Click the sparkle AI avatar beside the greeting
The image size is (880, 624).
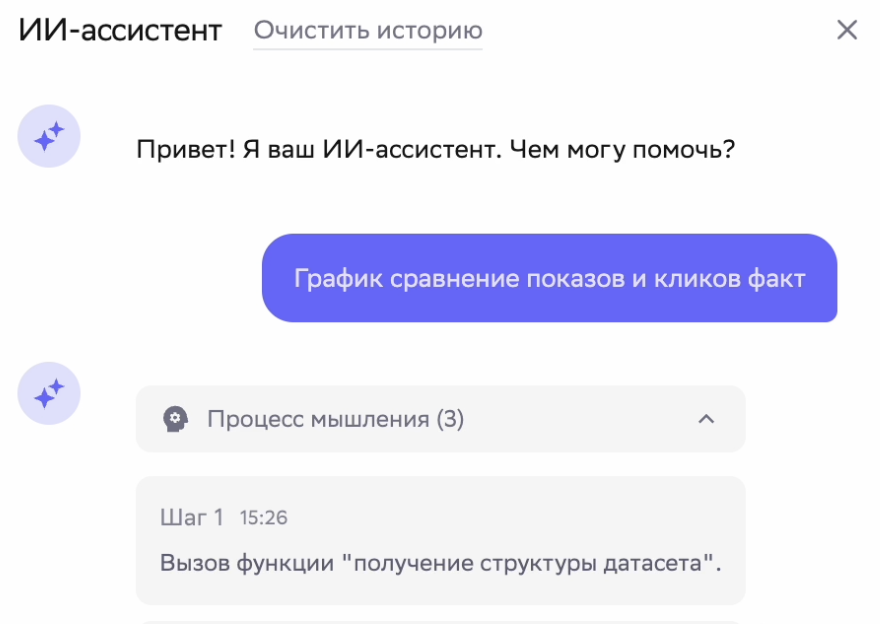(x=49, y=135)
